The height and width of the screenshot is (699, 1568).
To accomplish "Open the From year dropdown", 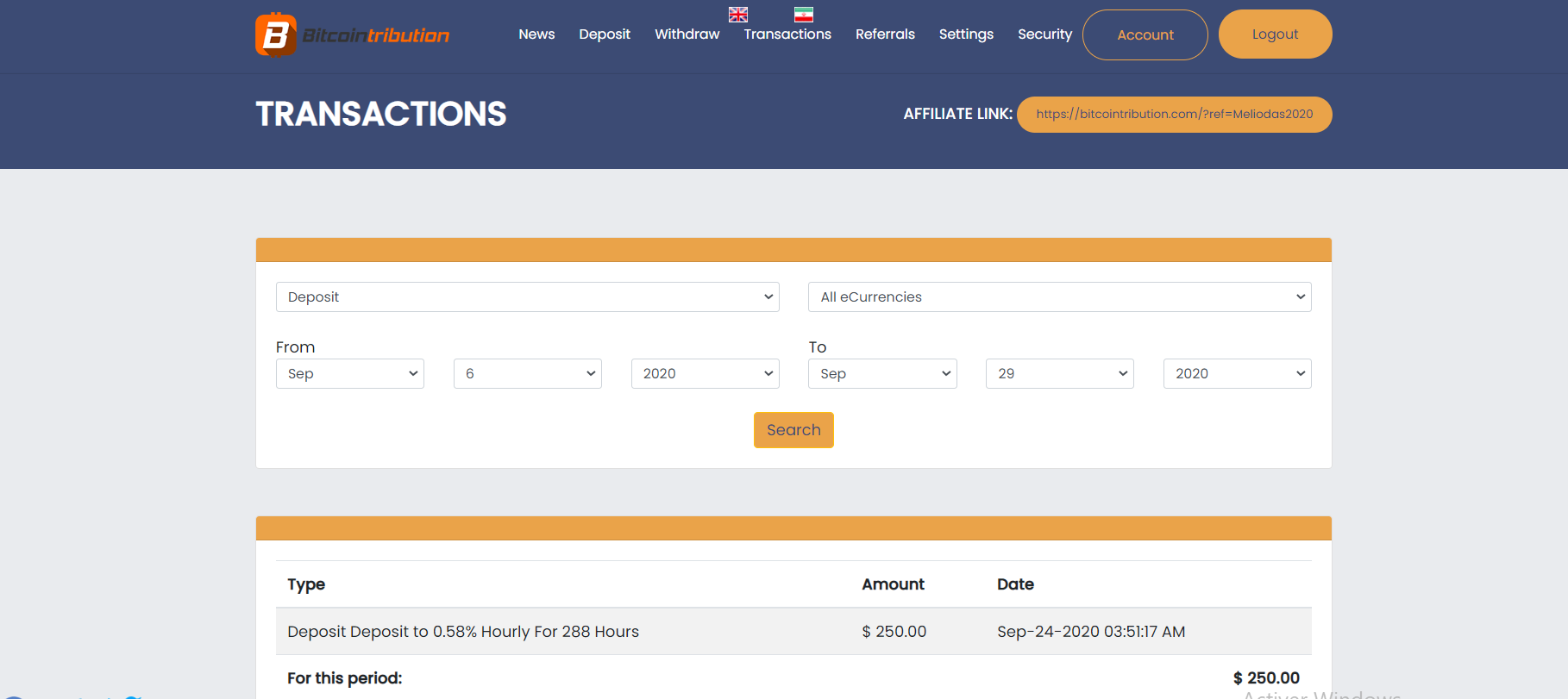I will 706,373.
